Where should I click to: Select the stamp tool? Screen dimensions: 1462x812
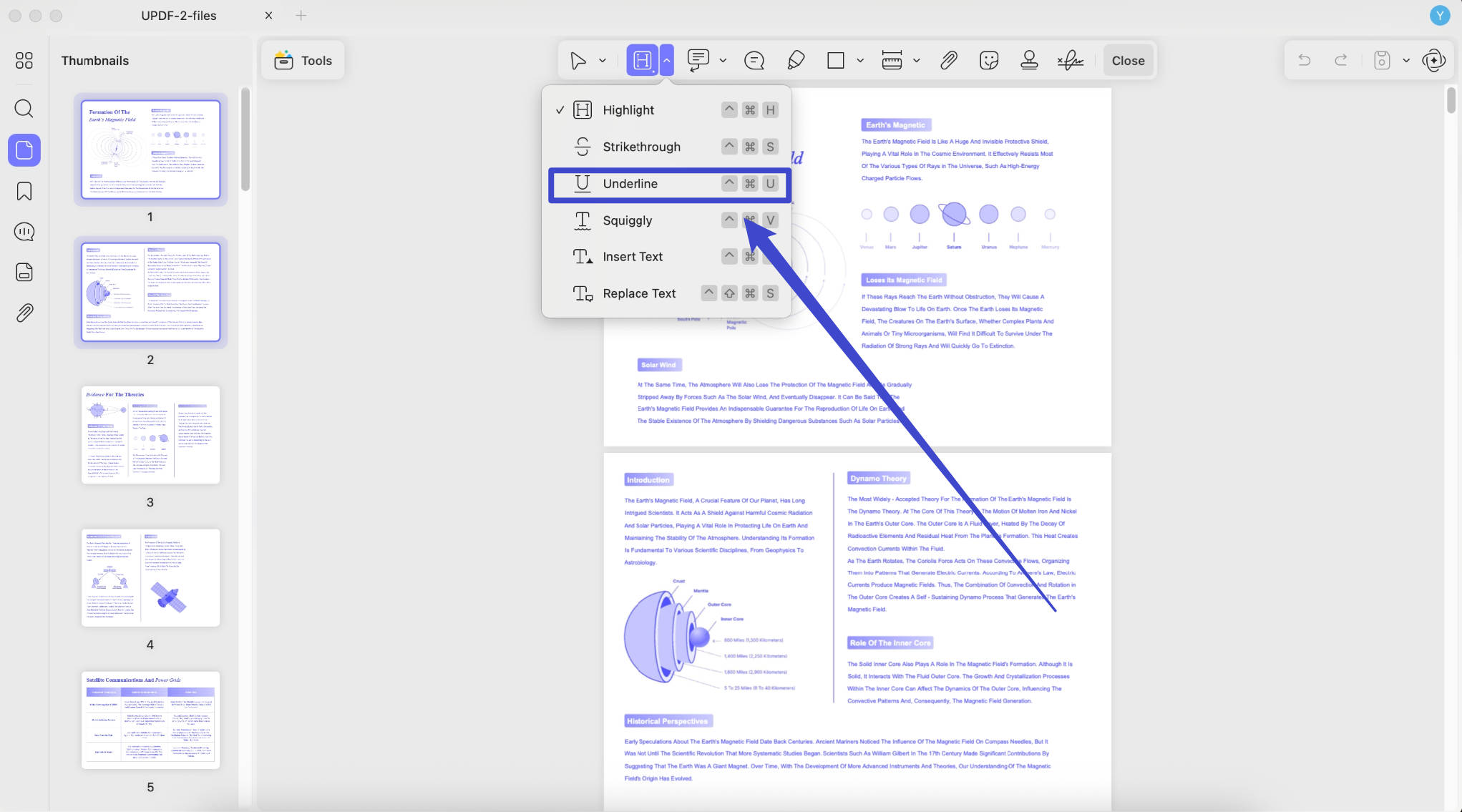click(1029, 61)
